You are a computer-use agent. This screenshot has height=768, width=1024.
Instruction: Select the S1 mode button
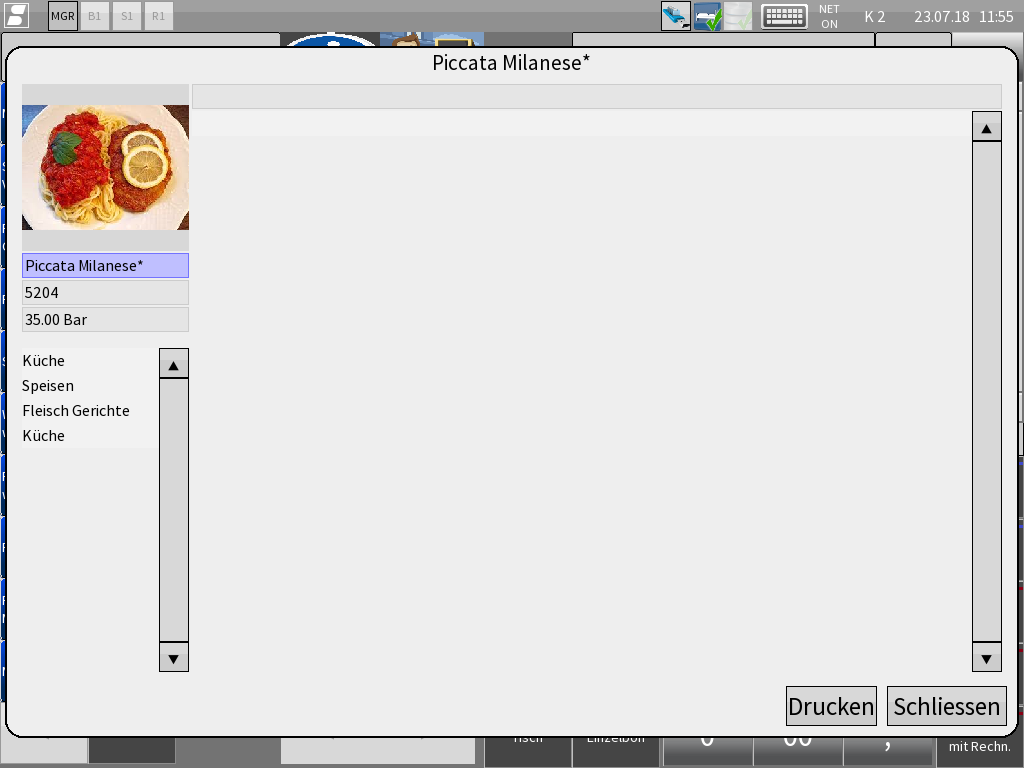click(x=127, y=16)
